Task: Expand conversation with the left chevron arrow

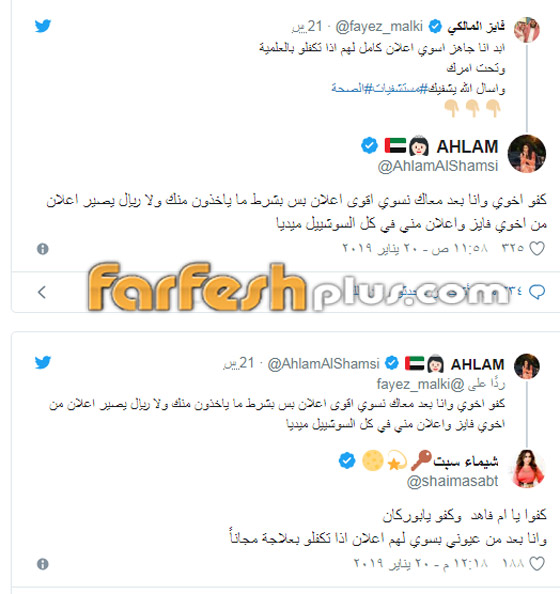Action: (x=42, y=292)
